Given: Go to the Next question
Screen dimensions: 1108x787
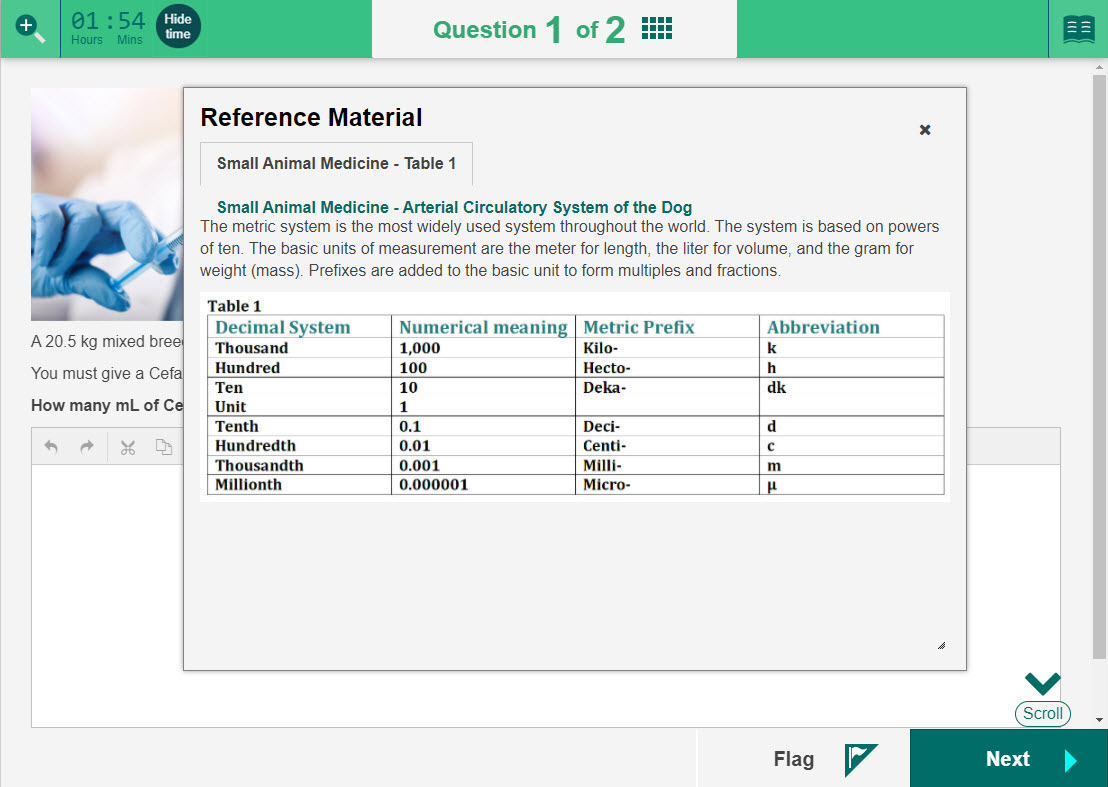Looking at the screenshot, I should (x=1008, y=759).
